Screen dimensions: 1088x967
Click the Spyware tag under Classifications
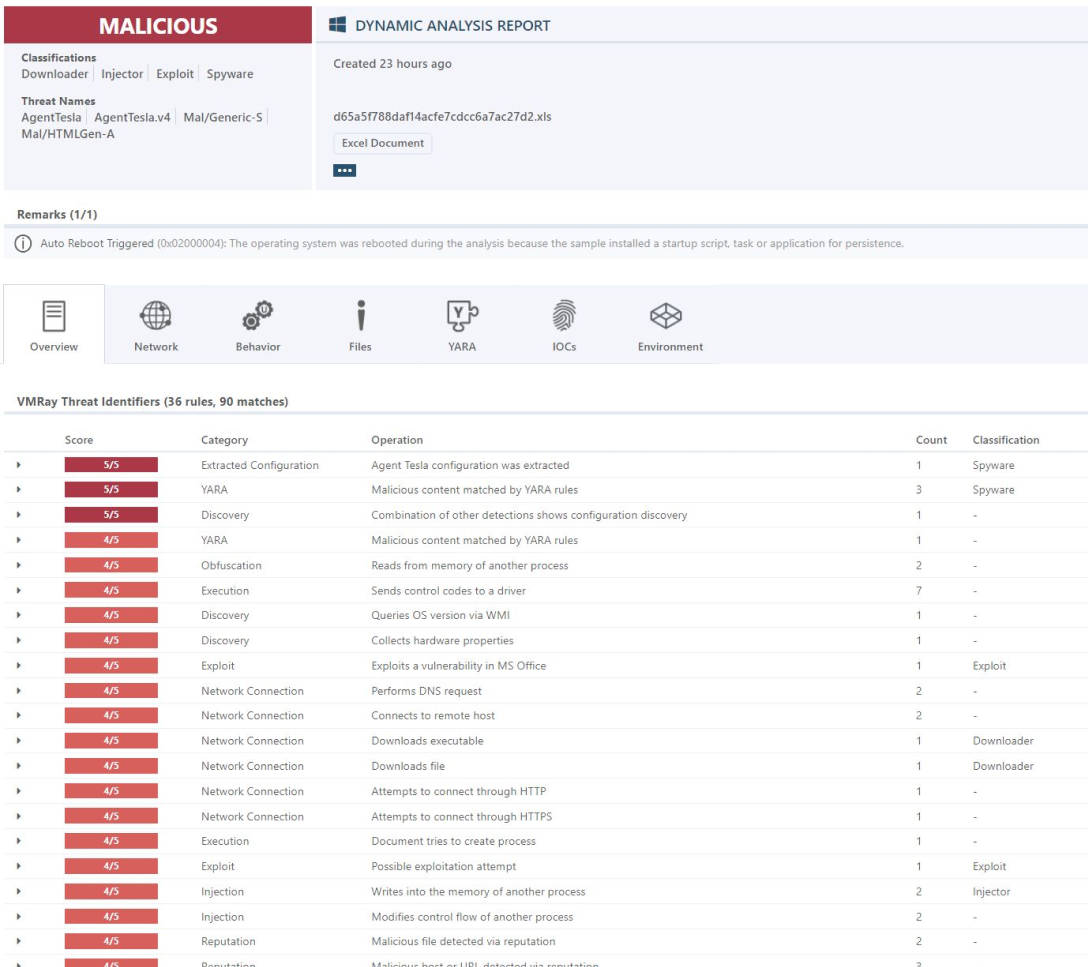pyautogui.click(x=230, y=74)
